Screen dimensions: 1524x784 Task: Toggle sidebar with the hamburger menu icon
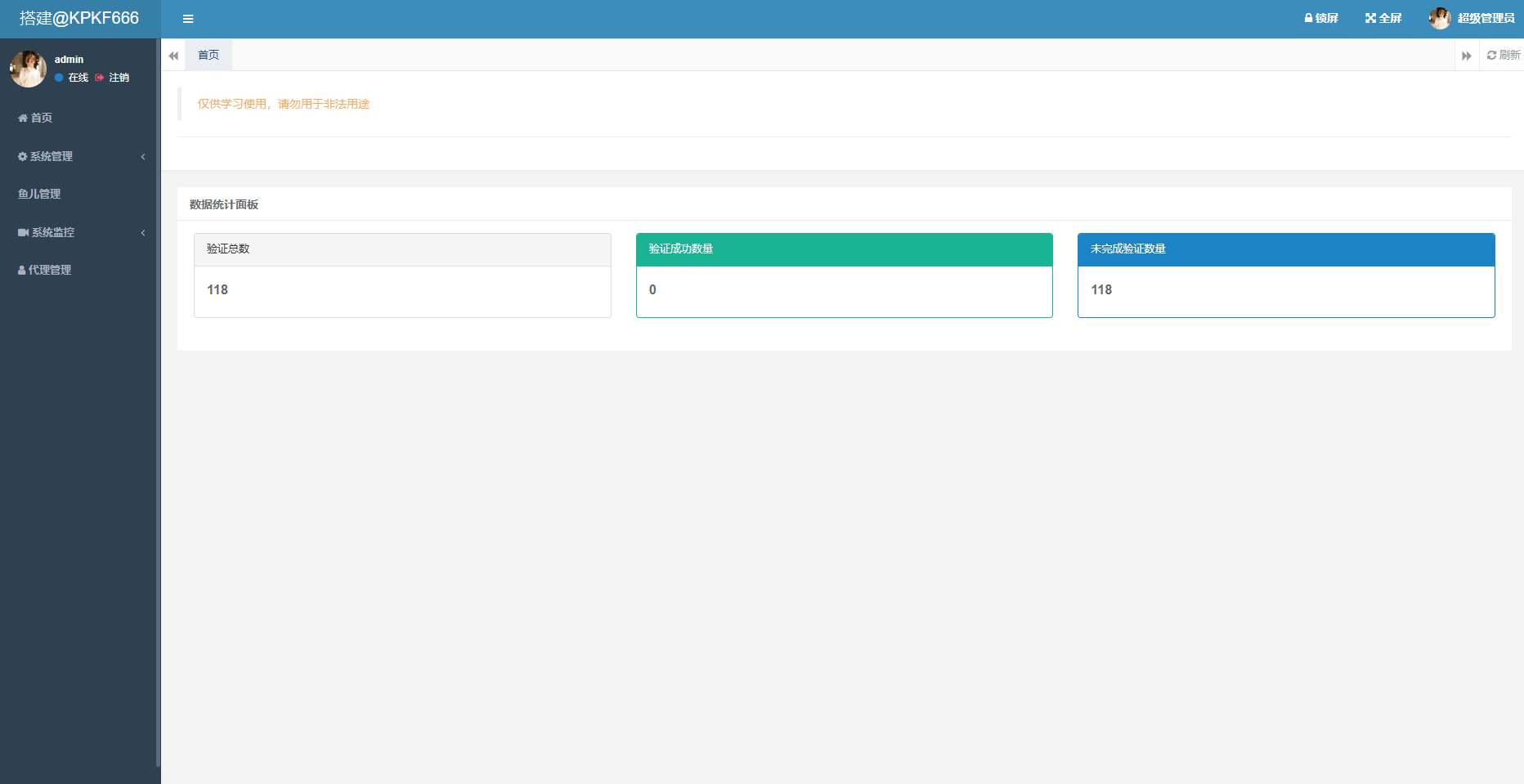188,19
